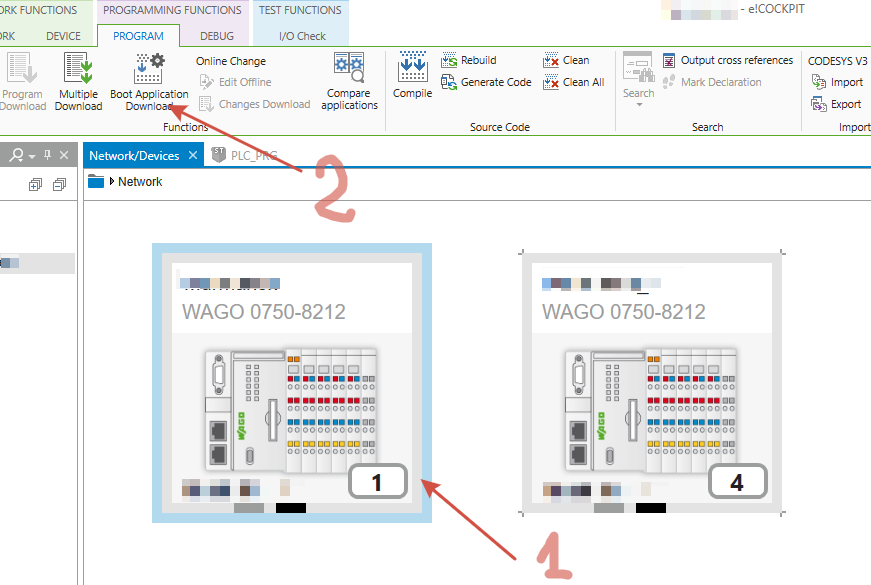Click the Clean All icon
871x585 pixels.
551,82
